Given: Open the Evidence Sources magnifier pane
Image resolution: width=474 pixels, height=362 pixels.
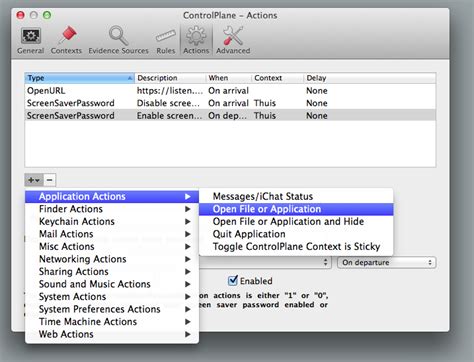Looking at the screenshot, I should click(118, 41).
